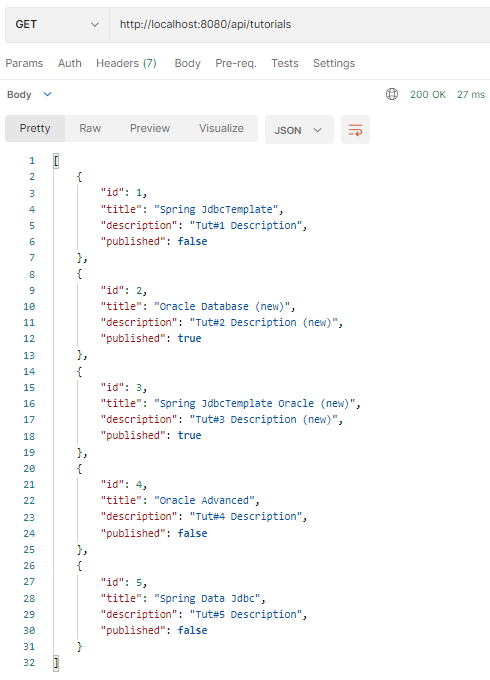Click the "Oracle Database (new)" title value
Viewport: 490px width, 680px height.
[222, 307]
